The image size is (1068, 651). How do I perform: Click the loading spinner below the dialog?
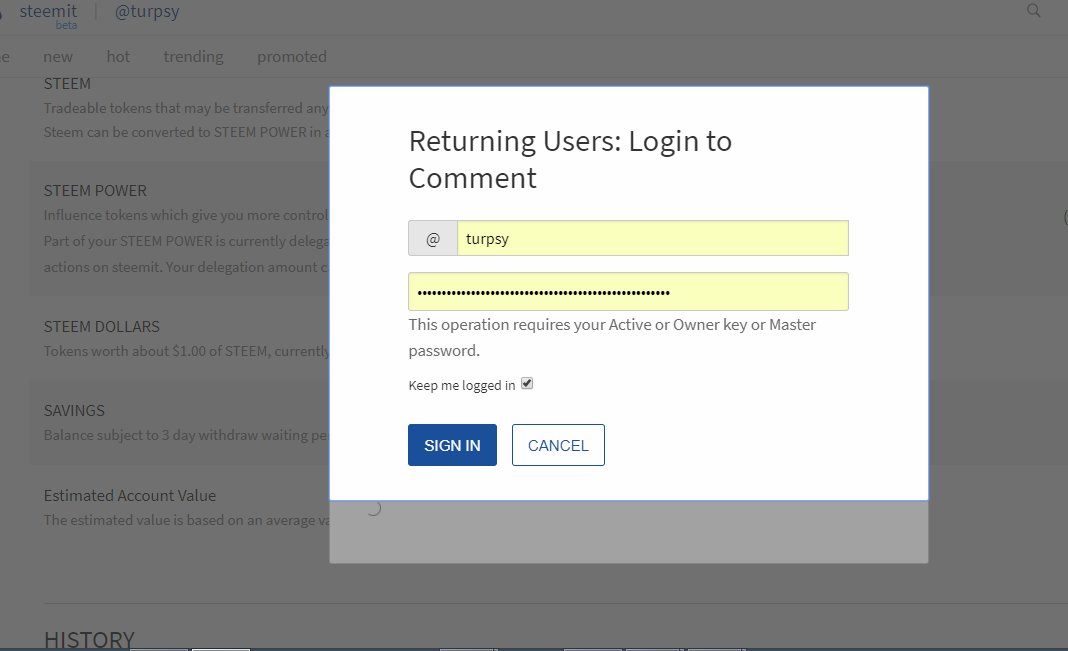[x=373, y=508]
